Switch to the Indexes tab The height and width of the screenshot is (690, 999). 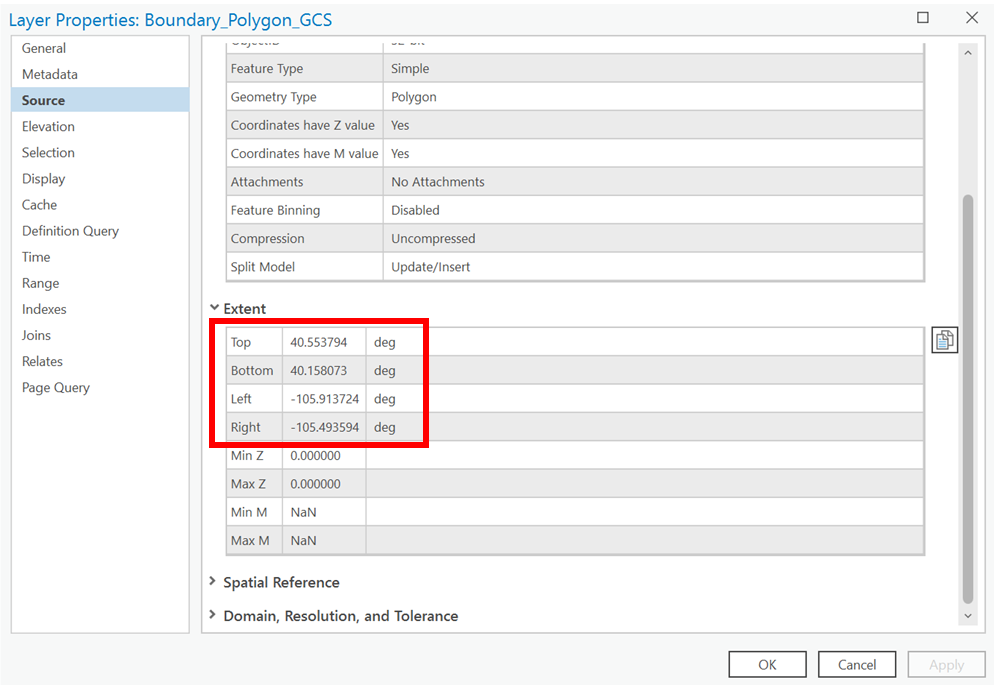point(44,309)
